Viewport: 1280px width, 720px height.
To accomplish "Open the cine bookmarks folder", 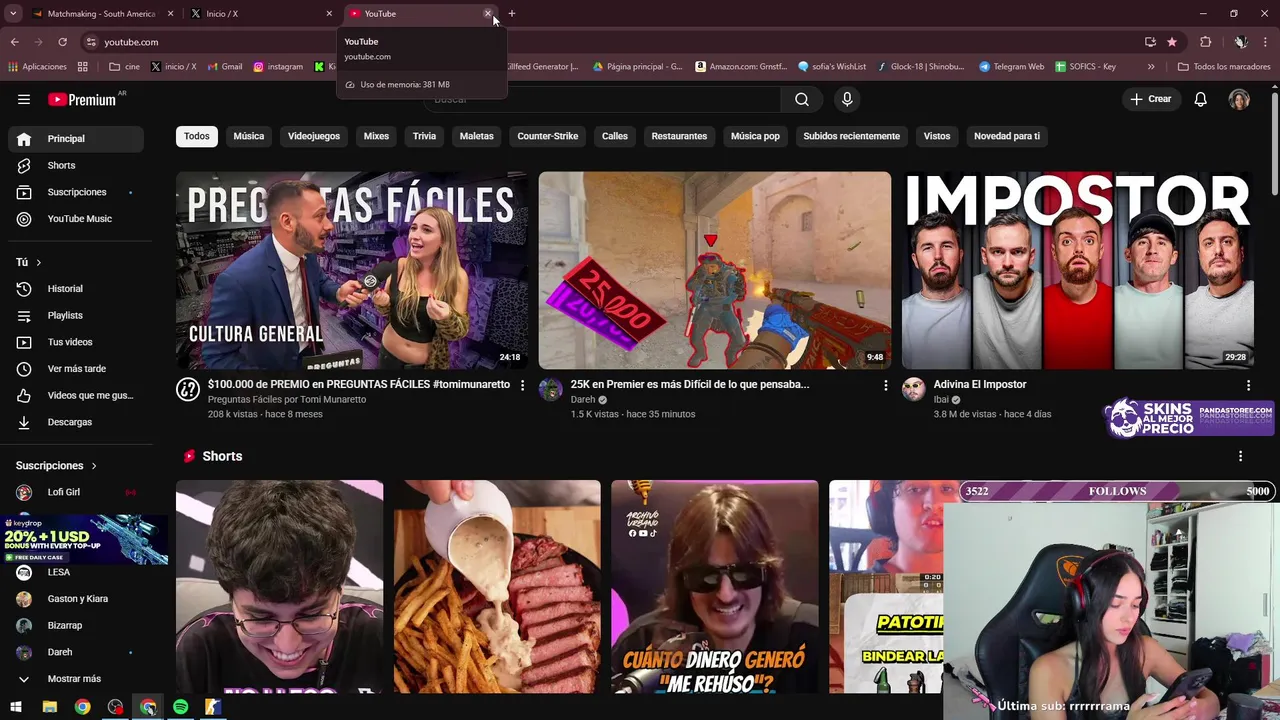I will tap(124, 67).
